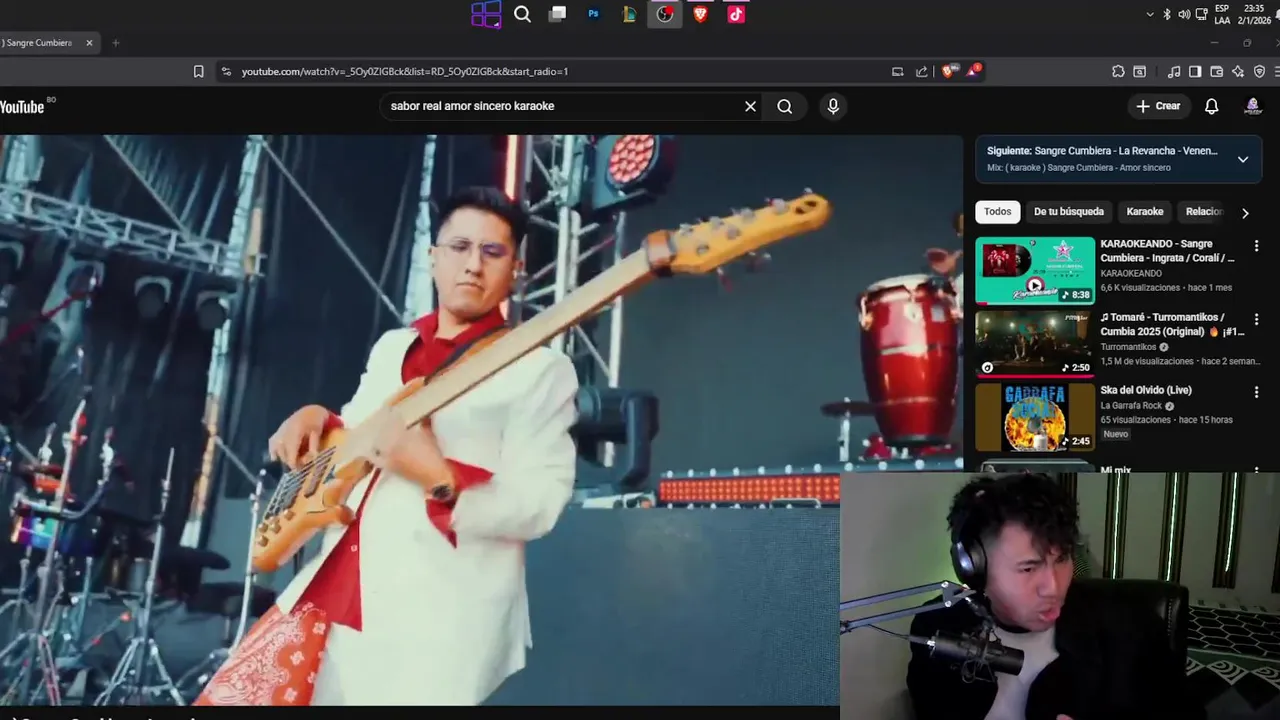The height and width of the screenshot is (720, 1280).
Task: Open Ska del Olvido (Live) title
Action: pos(1146,390)
